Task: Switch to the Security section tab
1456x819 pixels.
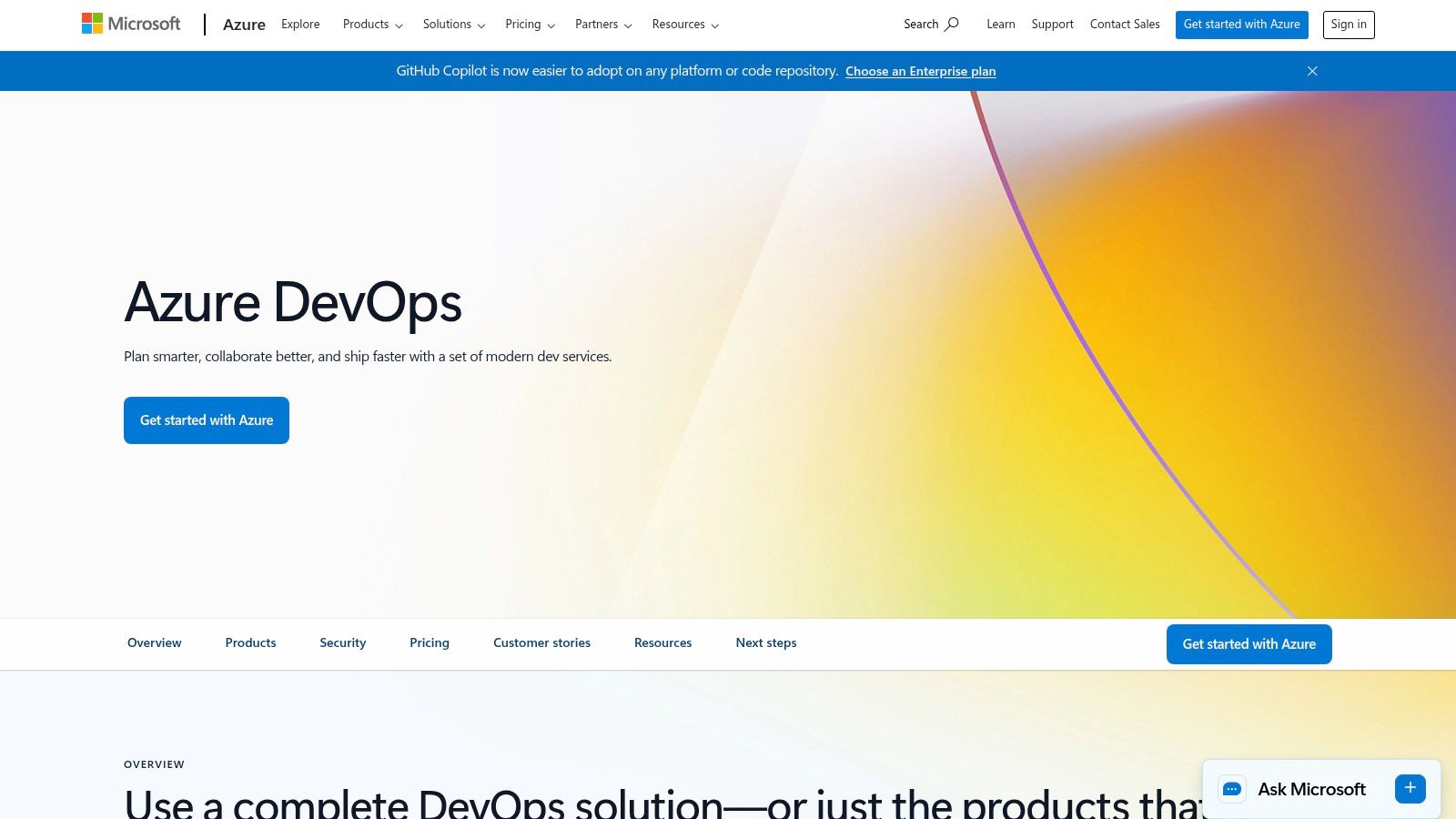Action: tap(342, 642)
